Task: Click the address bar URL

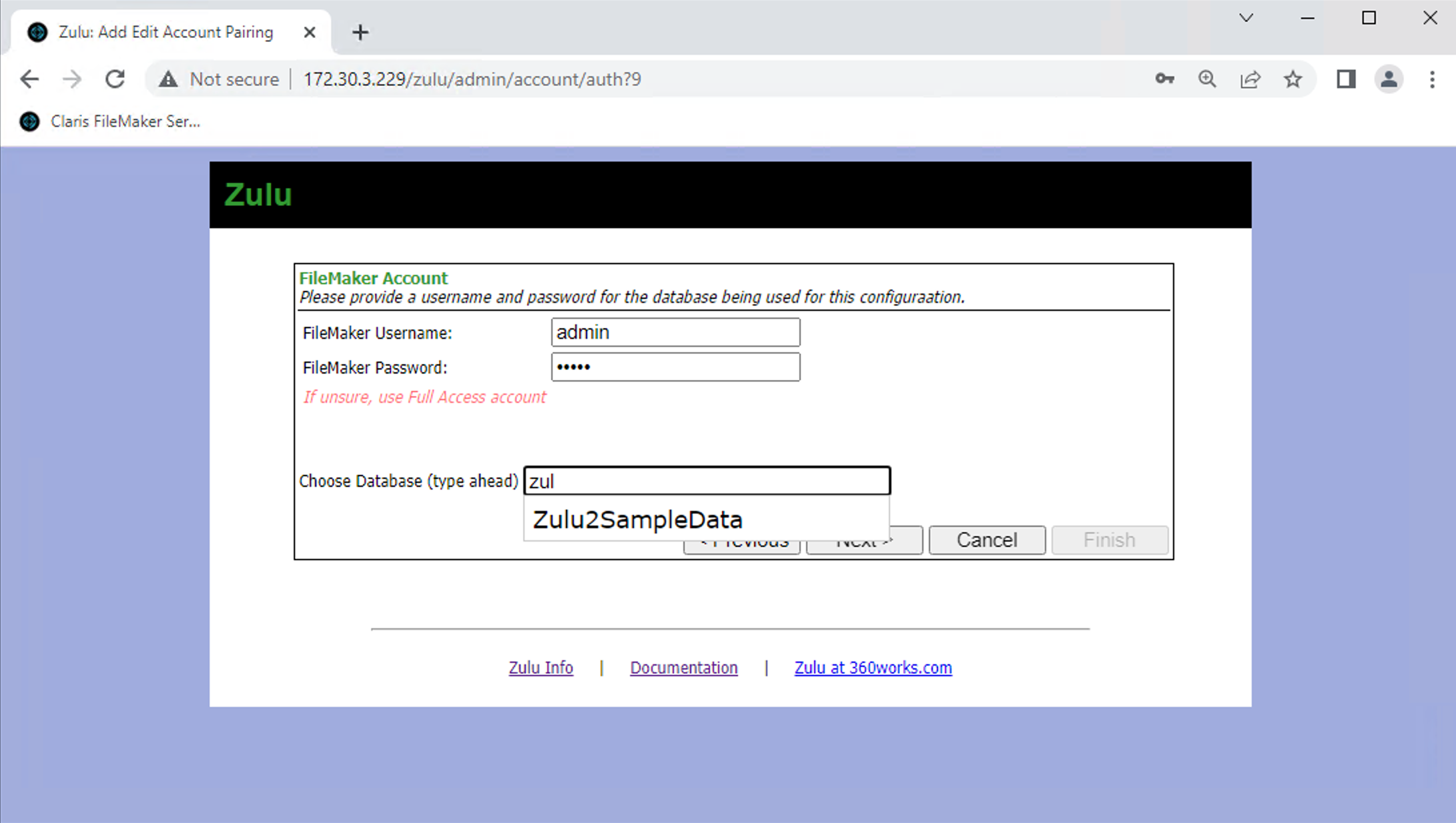Action: pos(472,79)
